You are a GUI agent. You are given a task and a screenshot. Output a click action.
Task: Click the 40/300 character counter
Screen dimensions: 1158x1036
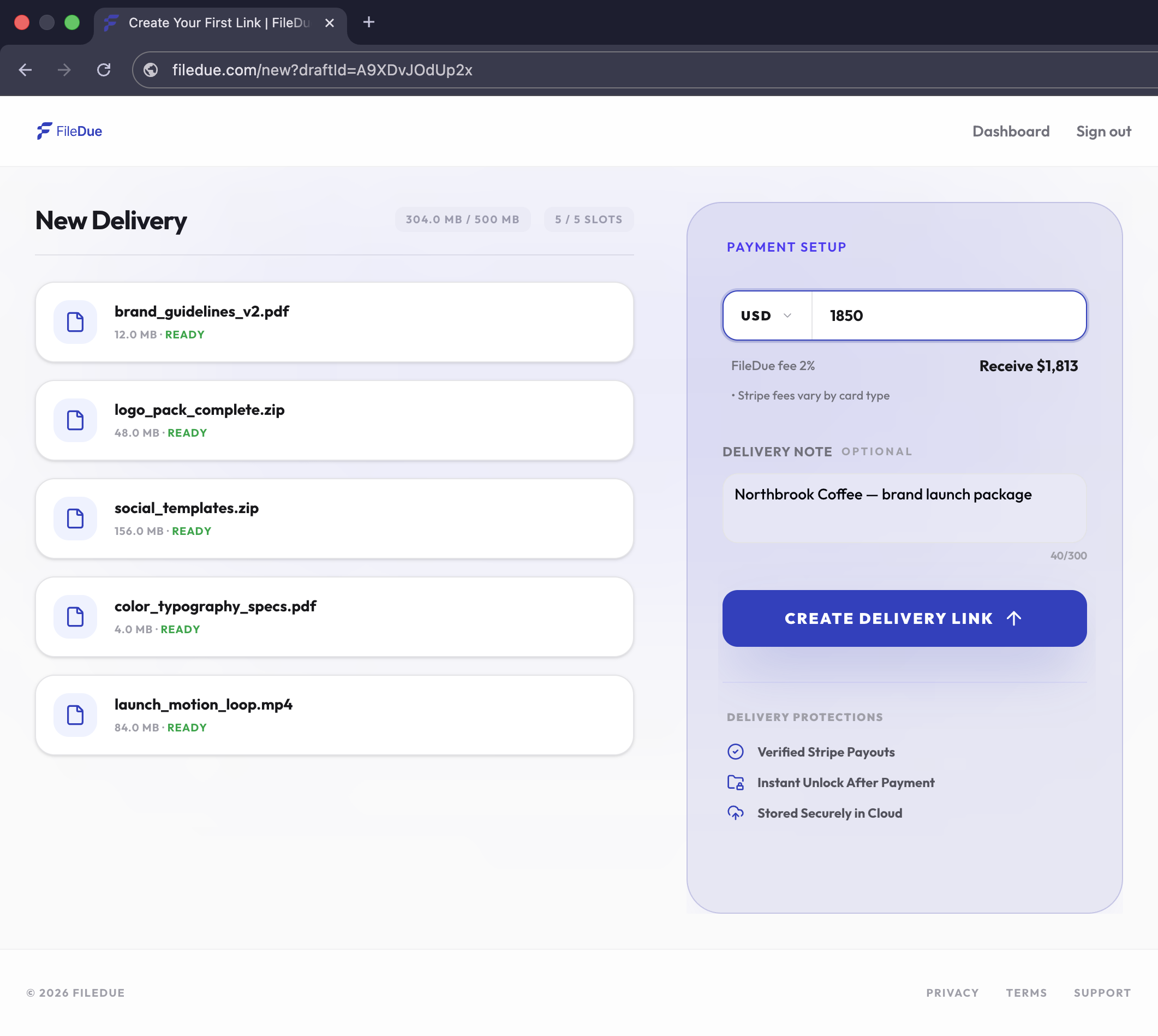click(x=1068, y=556)
